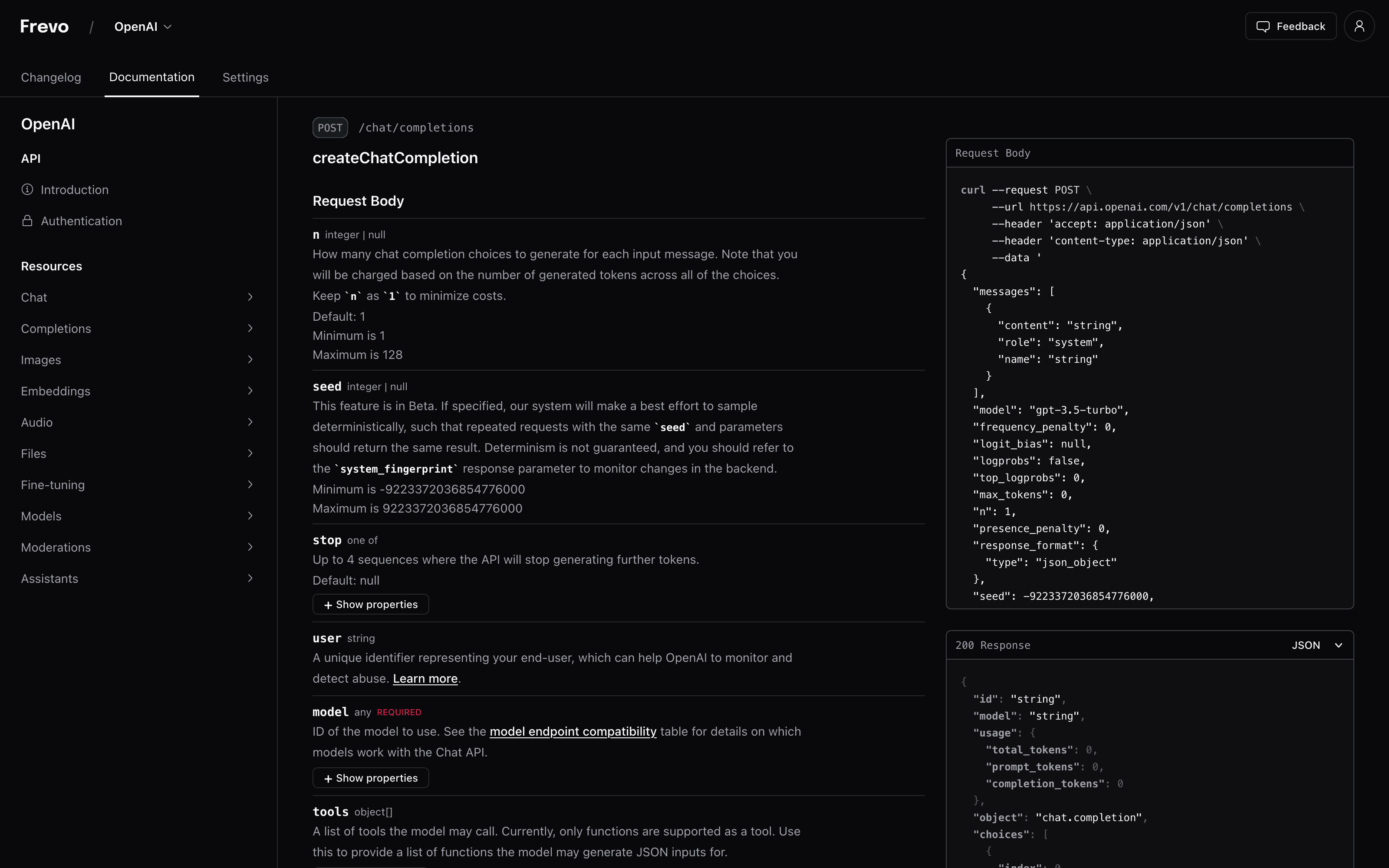This screenshot has width=1389, height=868.
Task: Open the OpenAI project dropdown
Action: (x=143, y=26)
